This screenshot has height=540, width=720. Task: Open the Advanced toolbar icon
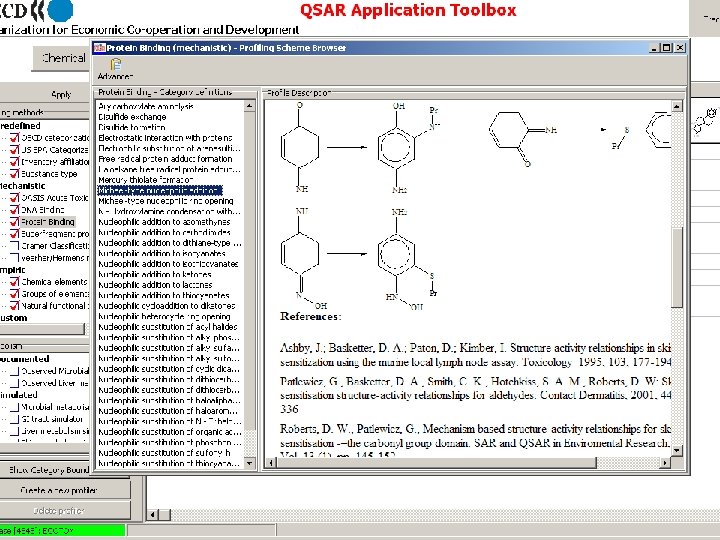[x=115, y=69]
